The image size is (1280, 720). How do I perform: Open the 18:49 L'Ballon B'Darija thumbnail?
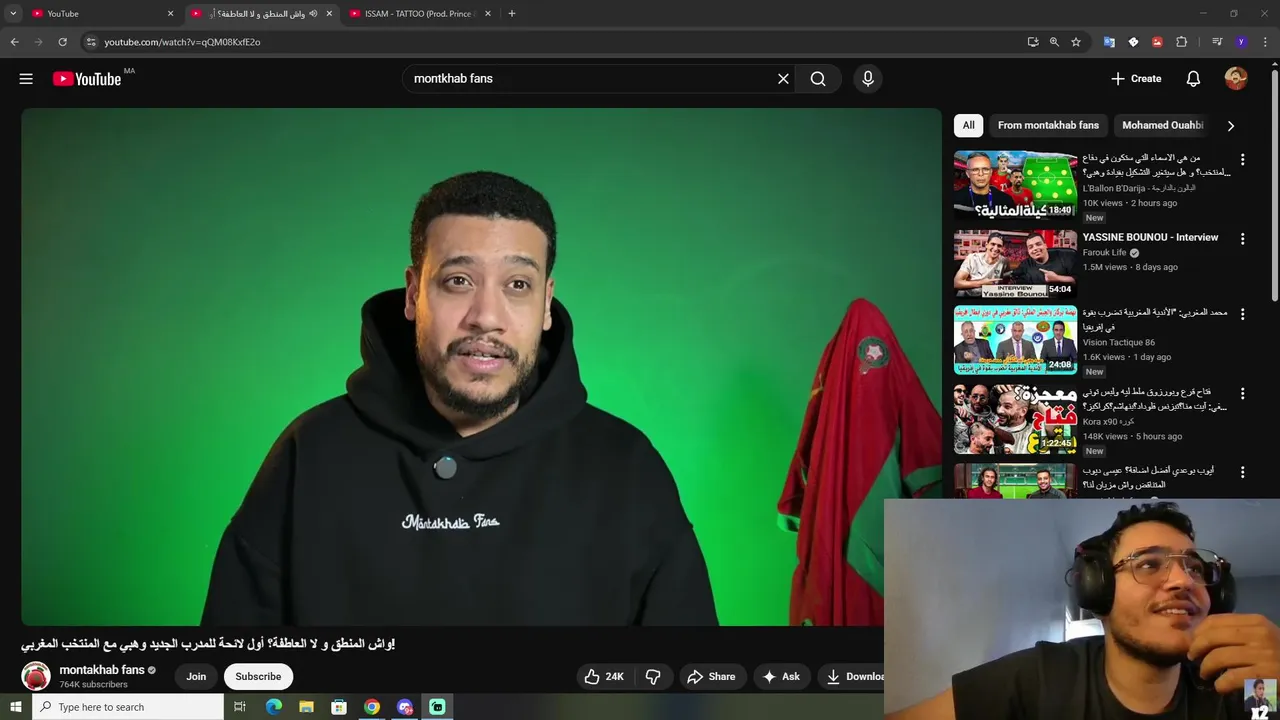[x=1015, y=185]
